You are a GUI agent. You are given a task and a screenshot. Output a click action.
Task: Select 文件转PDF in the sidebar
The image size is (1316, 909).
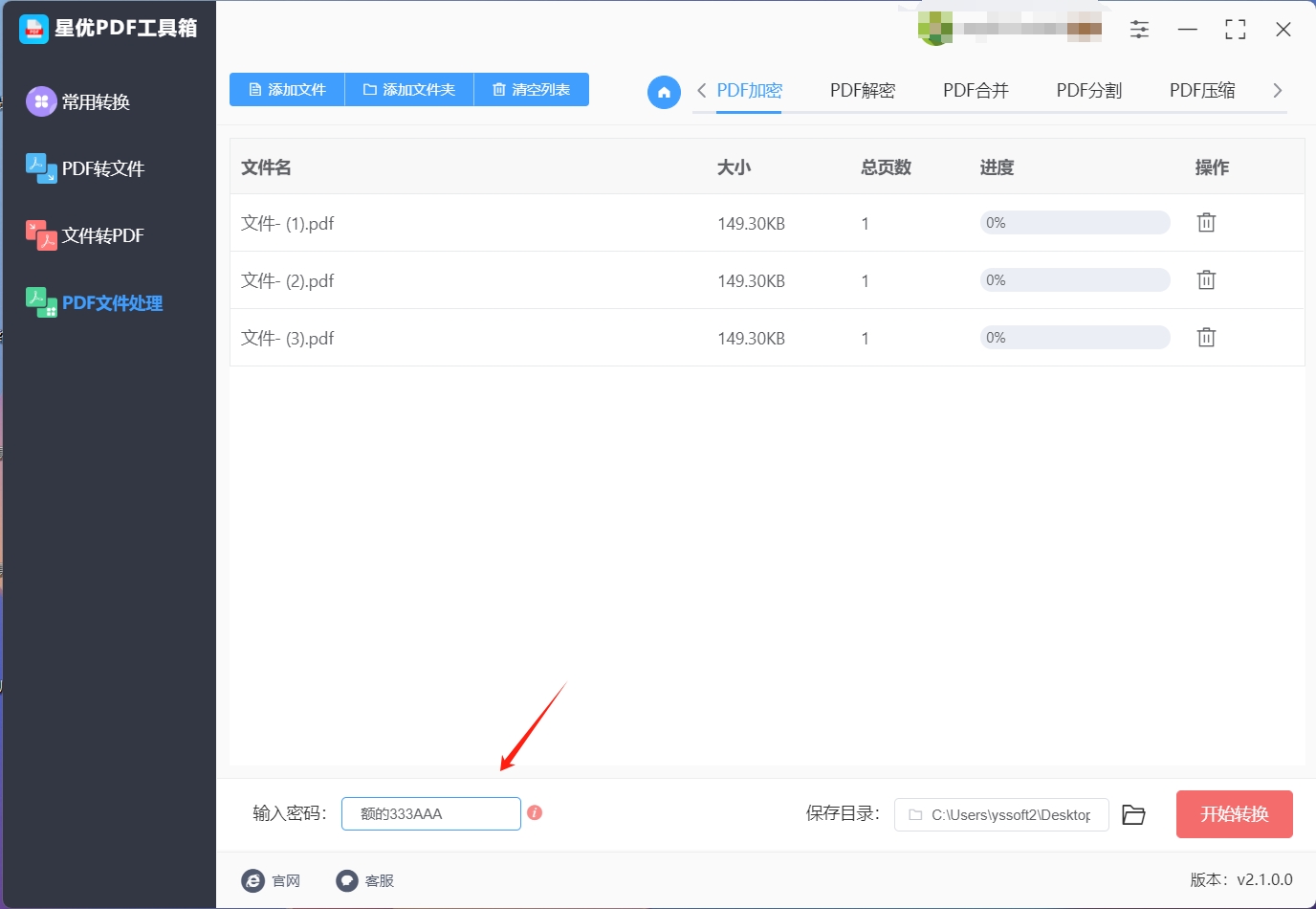tap(85, 235)
